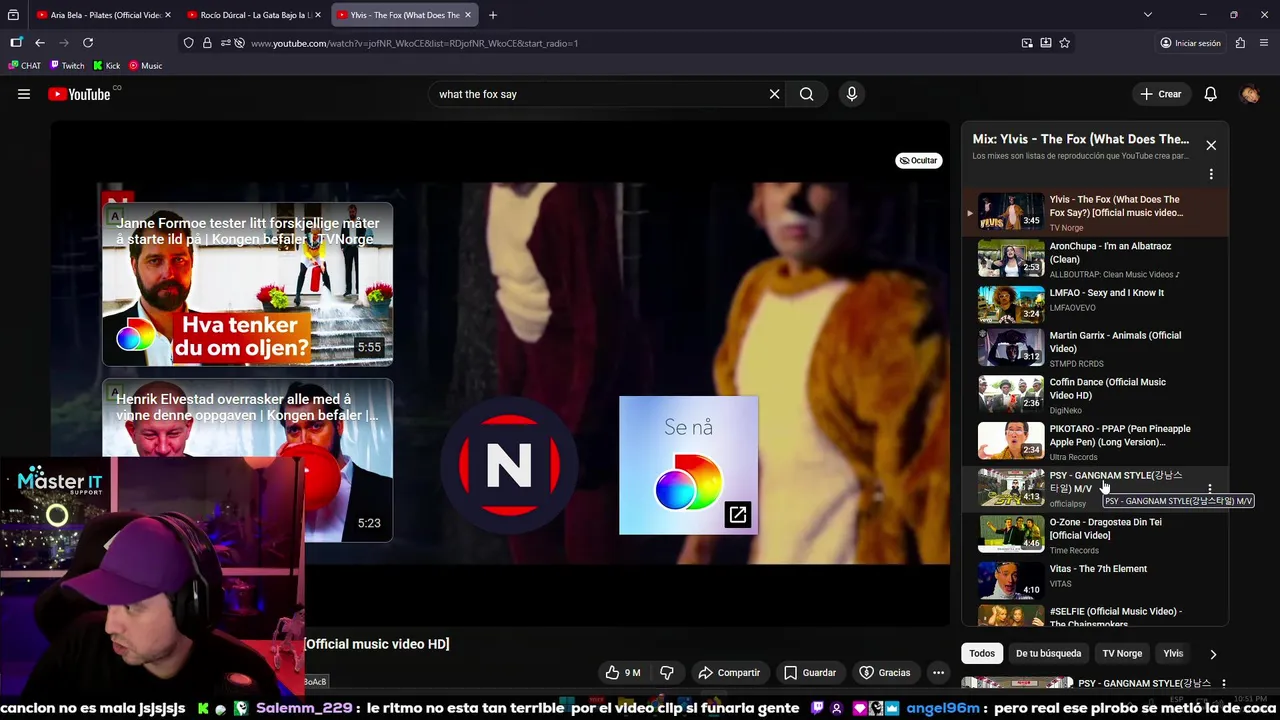Screen dimensions: 1280x720
Task: Clear the search box with the X
Action: point(774,94)
